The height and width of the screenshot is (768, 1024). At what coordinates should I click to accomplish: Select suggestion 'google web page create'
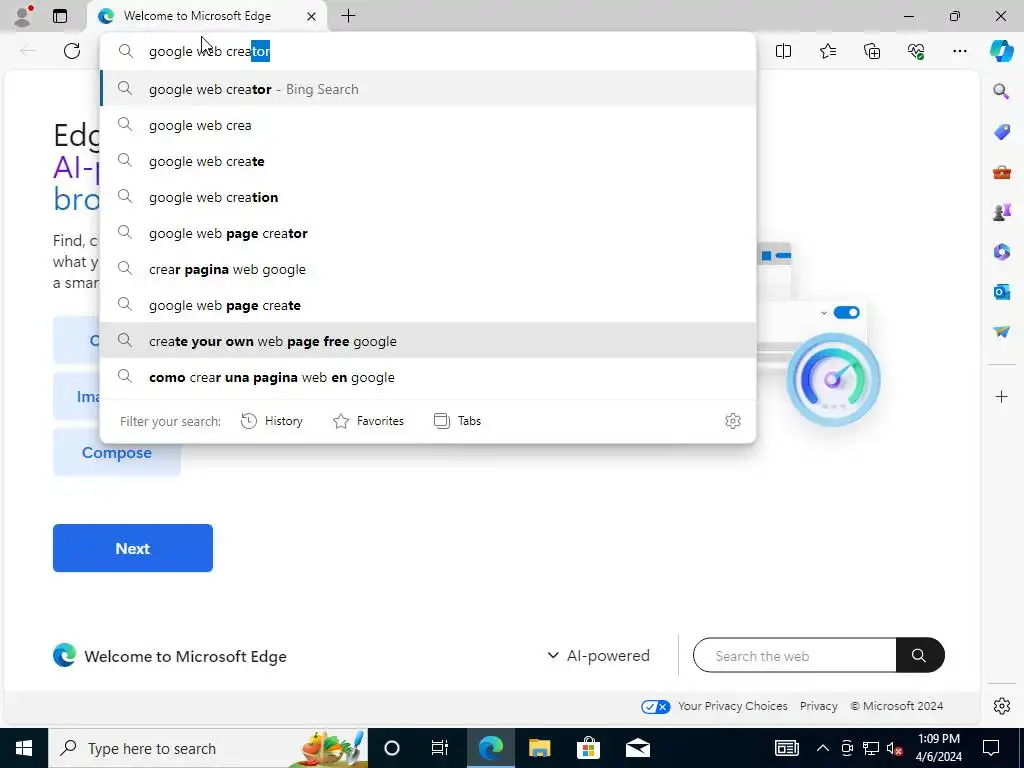tap(428, 305)
